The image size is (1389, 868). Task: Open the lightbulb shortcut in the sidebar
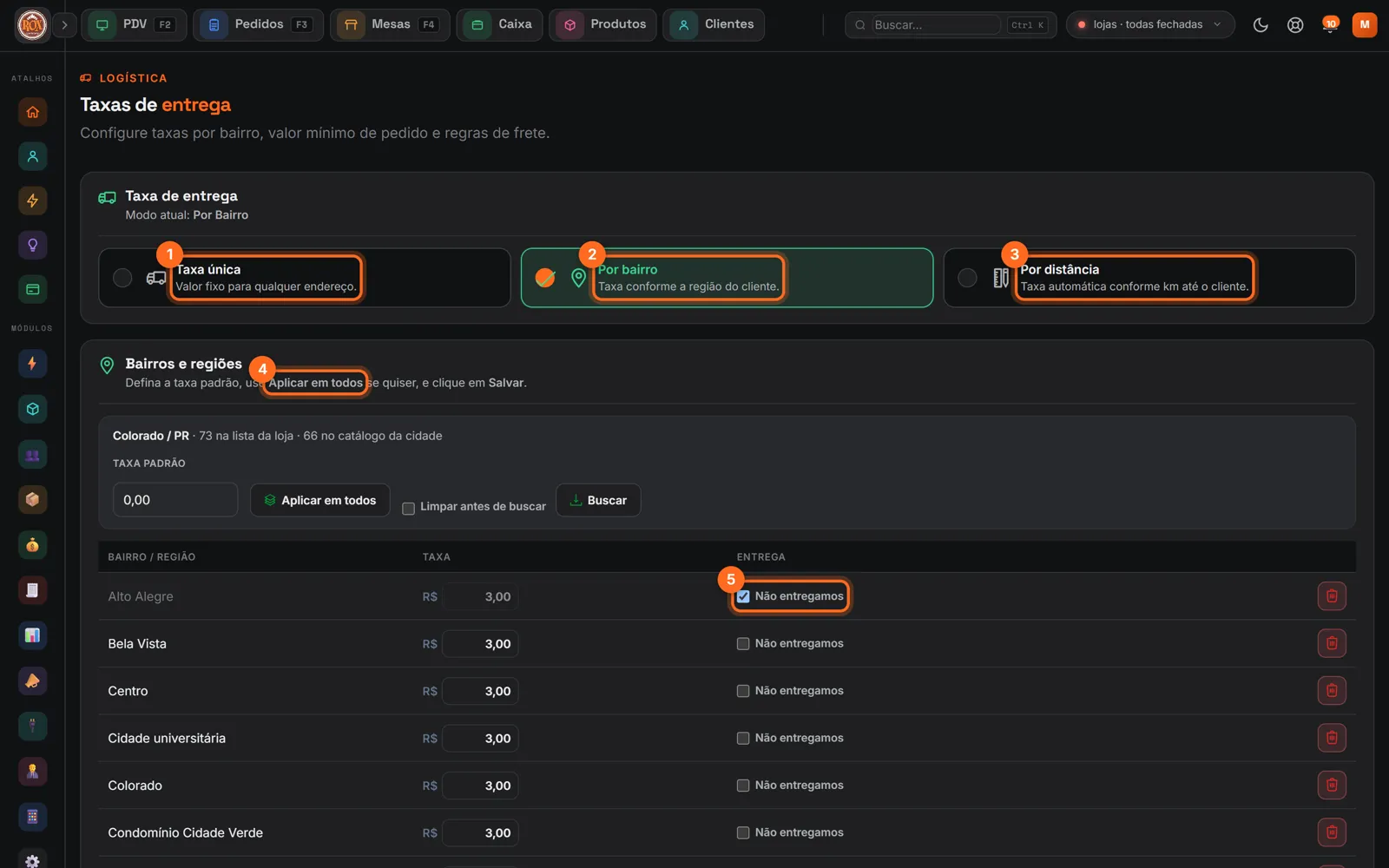point(32,245)
